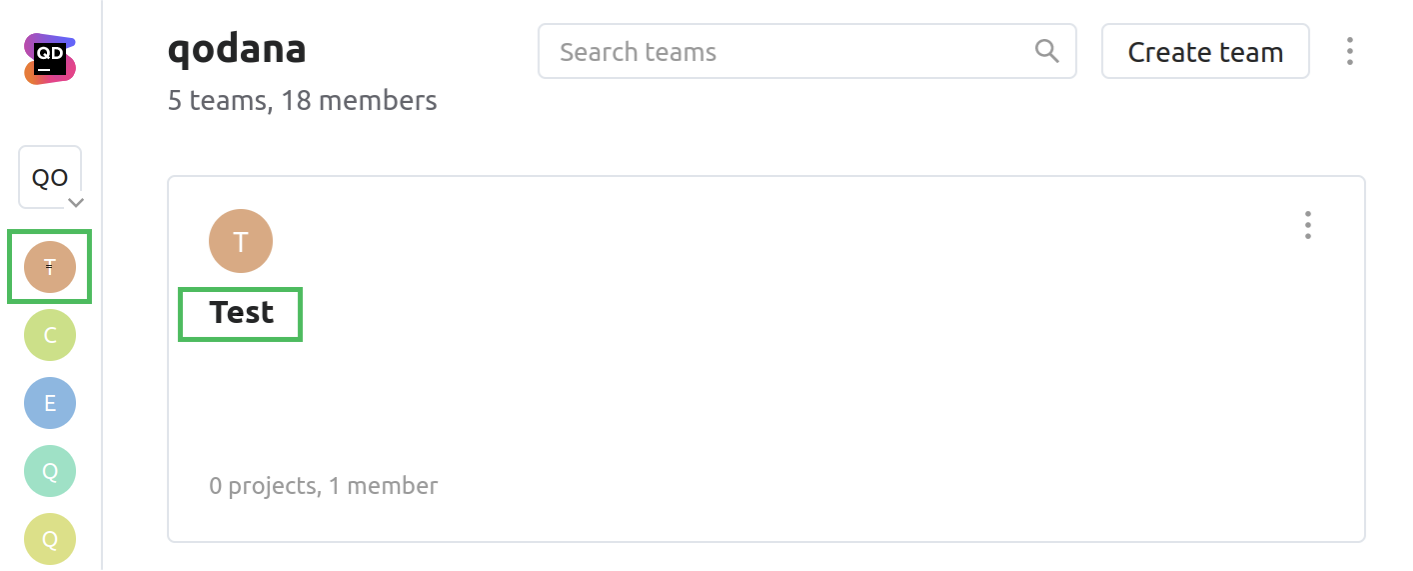Screen dimensions: 1413x571
Task: Click the "5 teams, 18 members" summary
Action: click(302, 101)
